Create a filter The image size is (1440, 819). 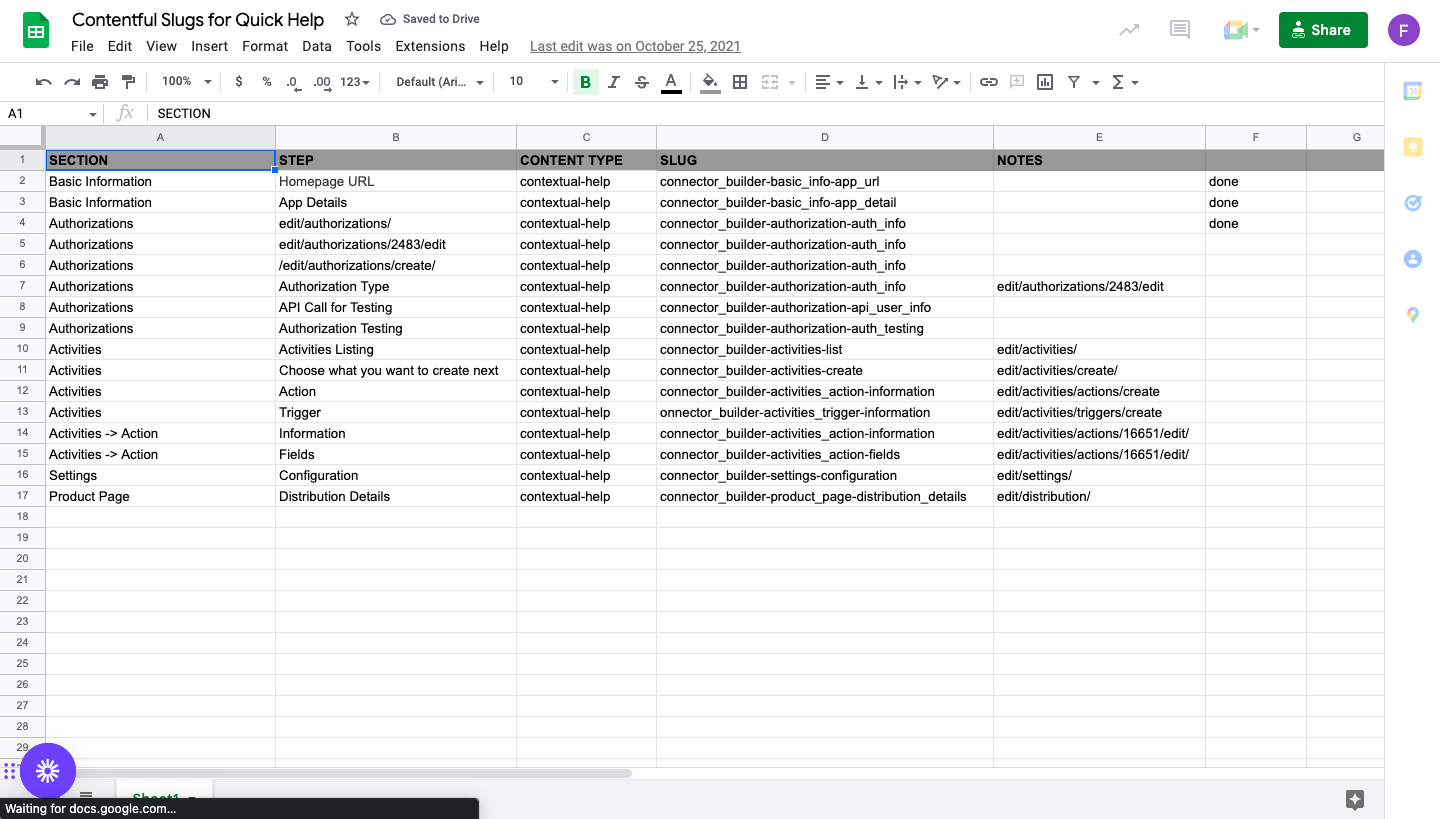click(x=1074, y=82)
